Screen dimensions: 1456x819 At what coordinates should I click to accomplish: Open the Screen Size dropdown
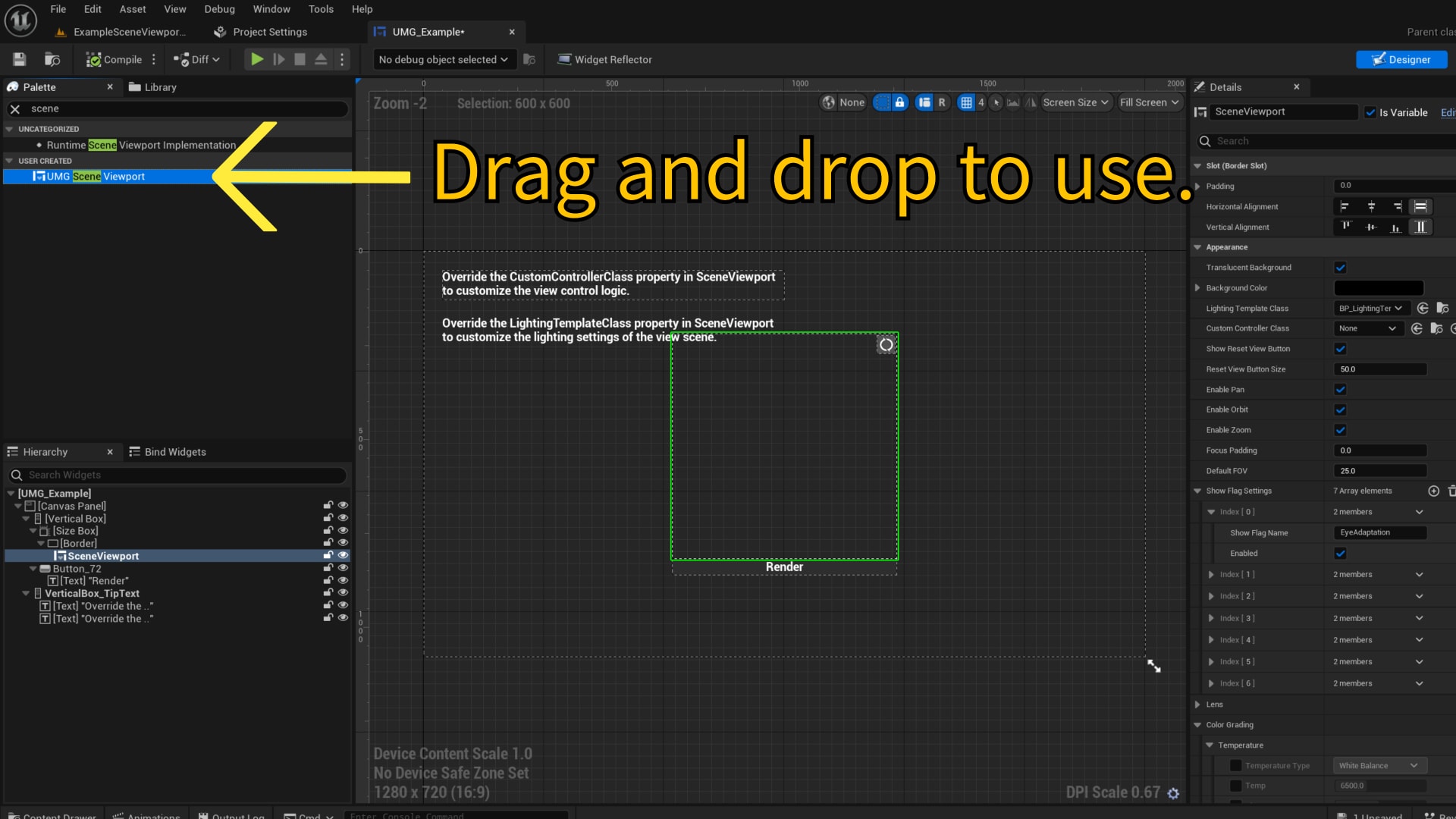click(1075, 102)
